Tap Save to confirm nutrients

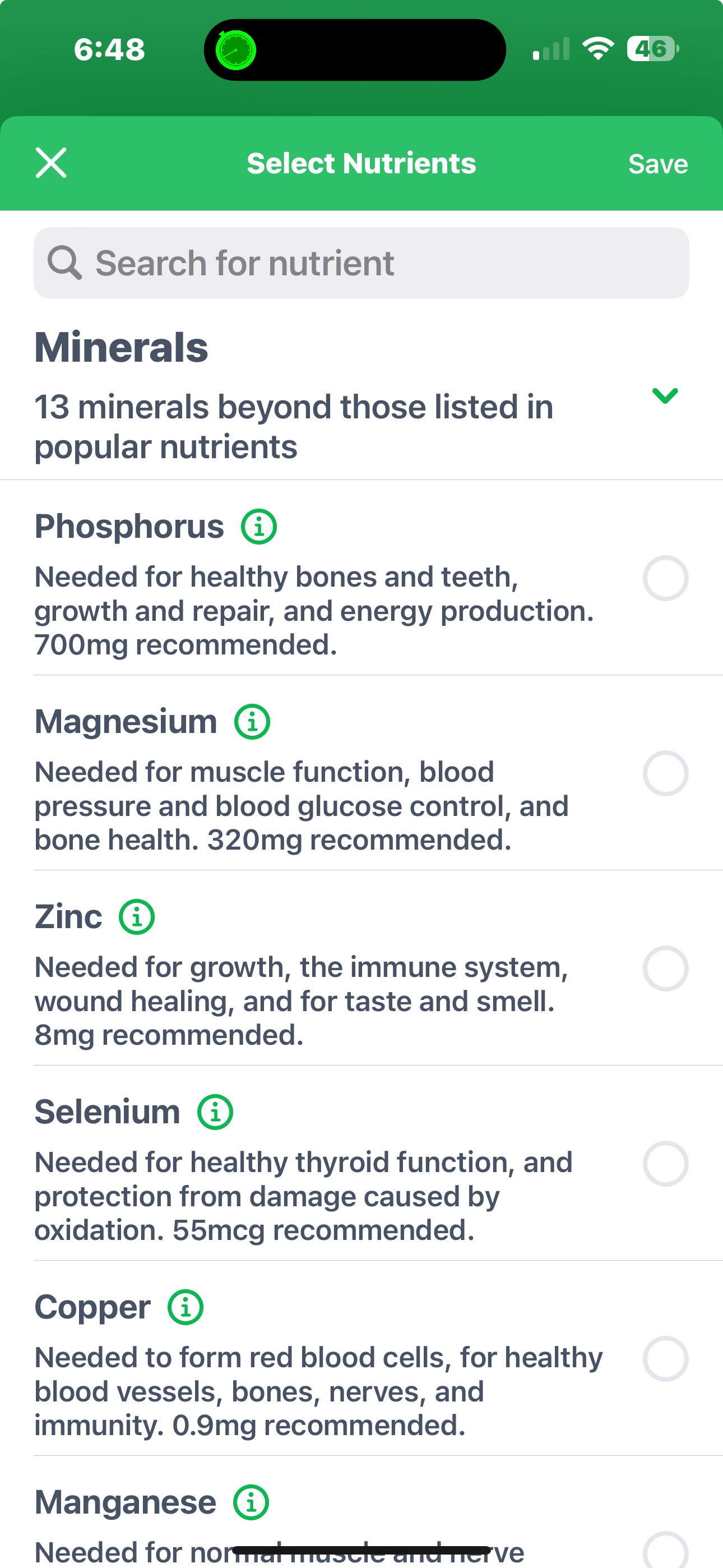(x=657, y=164)
